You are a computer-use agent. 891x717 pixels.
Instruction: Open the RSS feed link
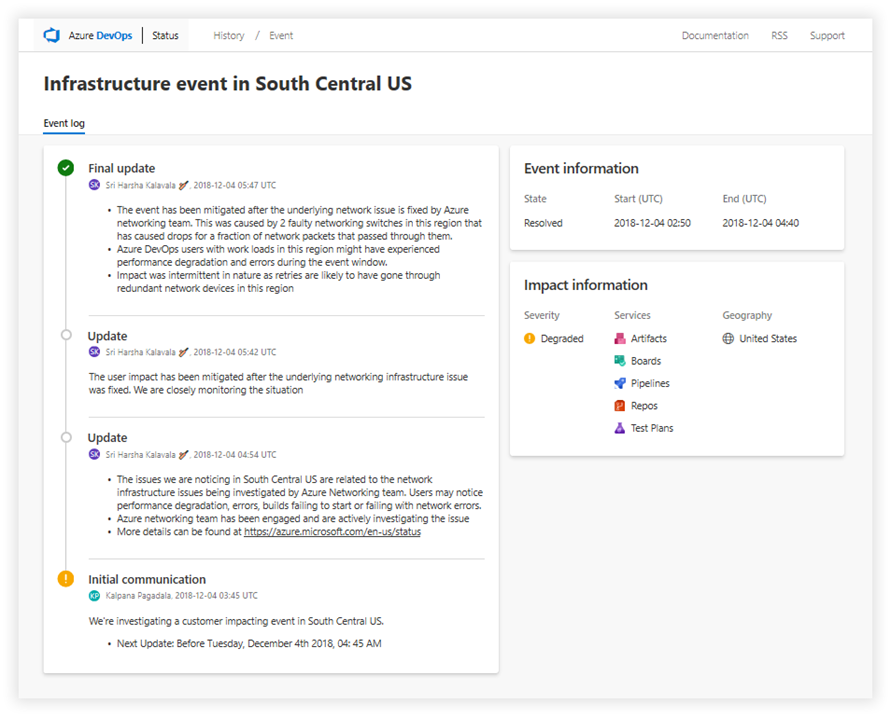point(779,35)
